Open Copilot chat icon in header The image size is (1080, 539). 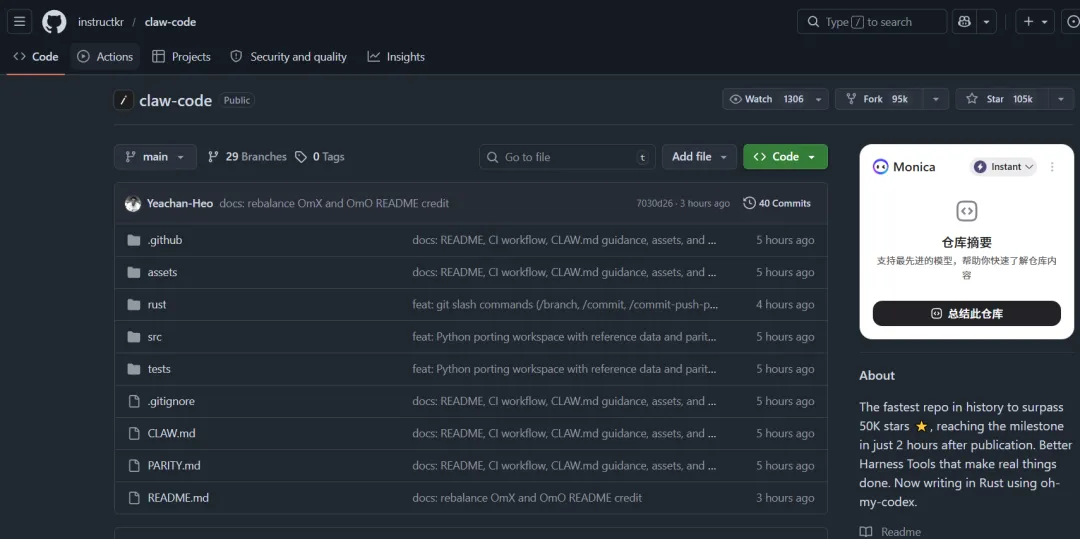(964, 22)
